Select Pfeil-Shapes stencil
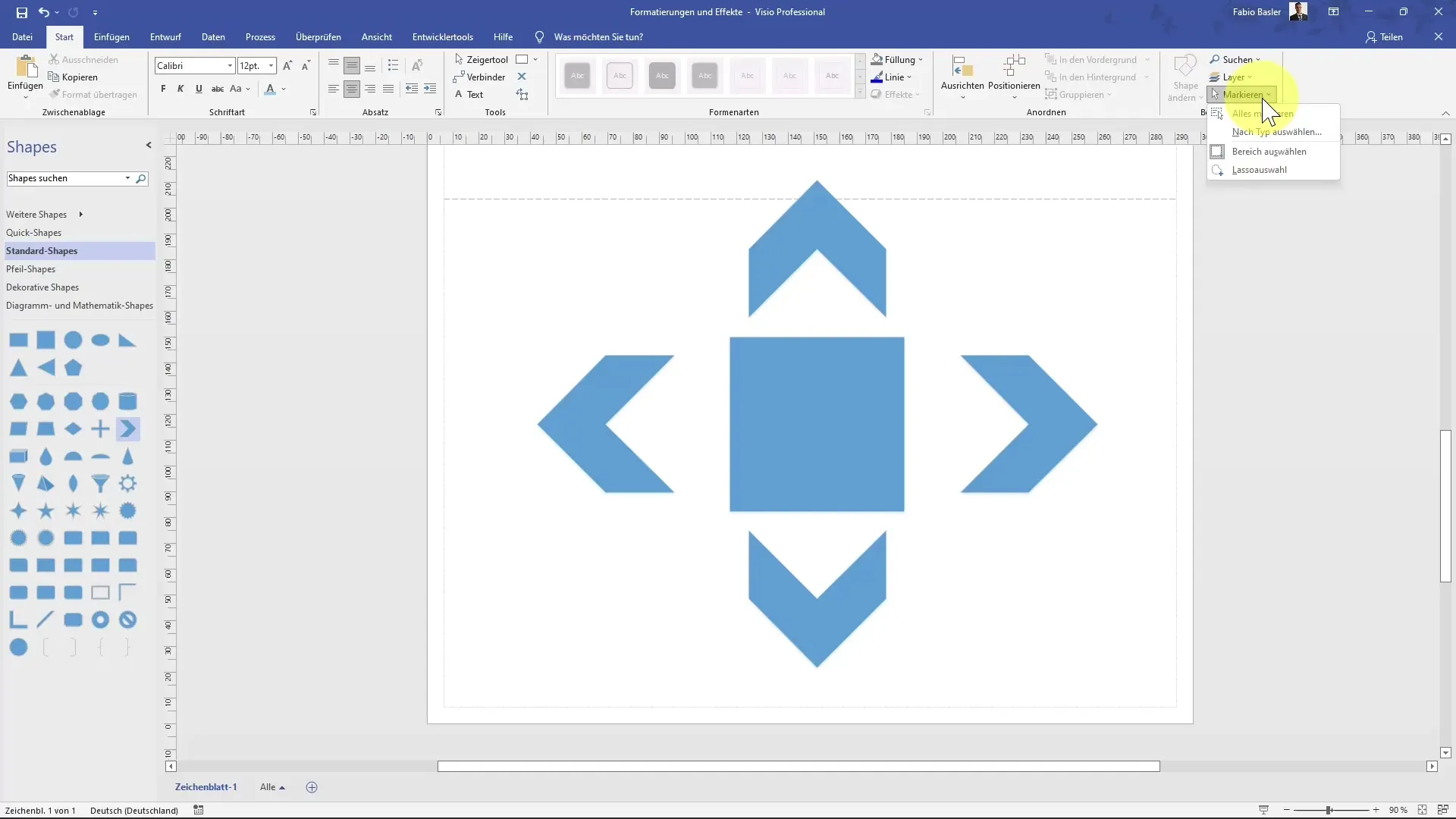 pos(30,269)
